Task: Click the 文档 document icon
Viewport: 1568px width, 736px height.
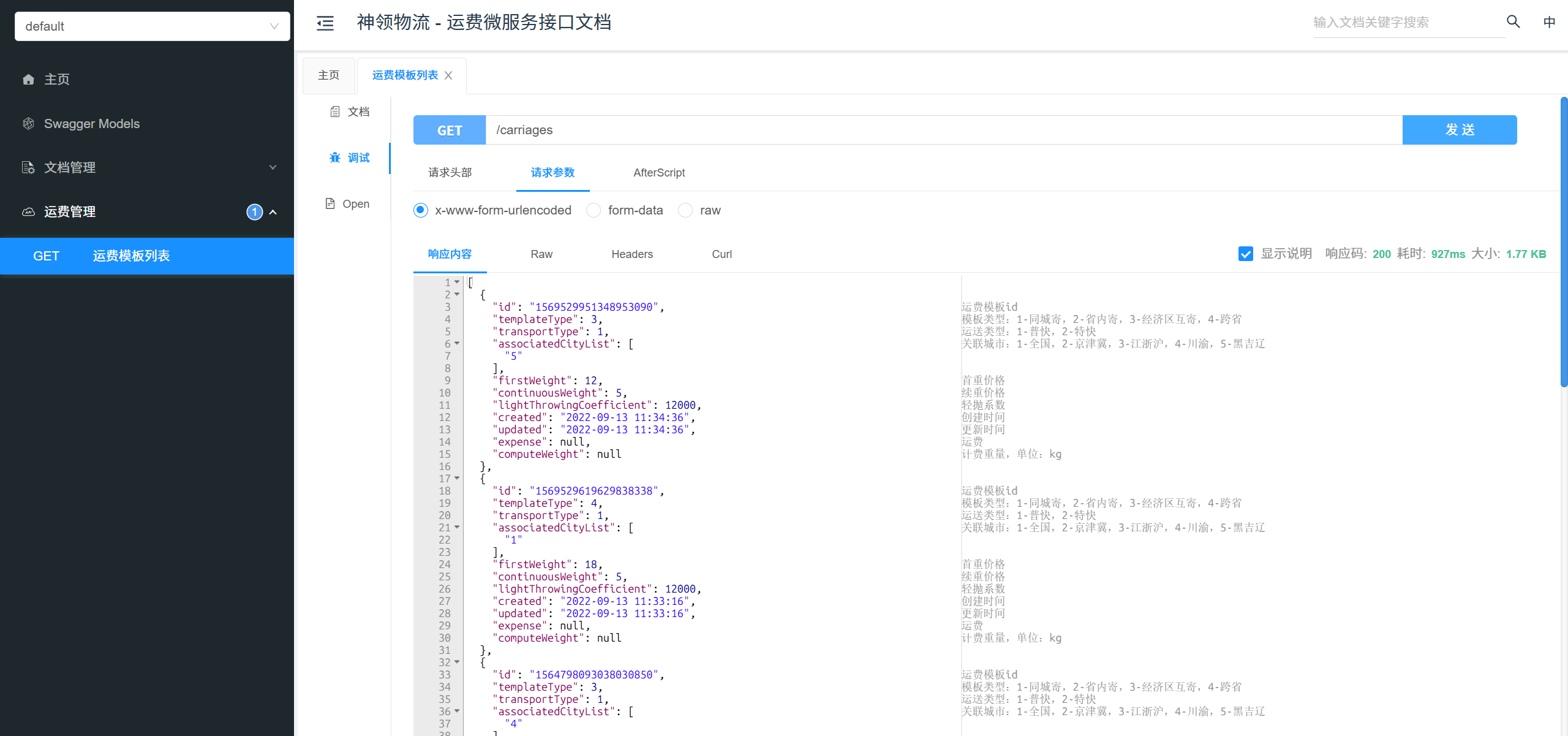Action: 335,112
